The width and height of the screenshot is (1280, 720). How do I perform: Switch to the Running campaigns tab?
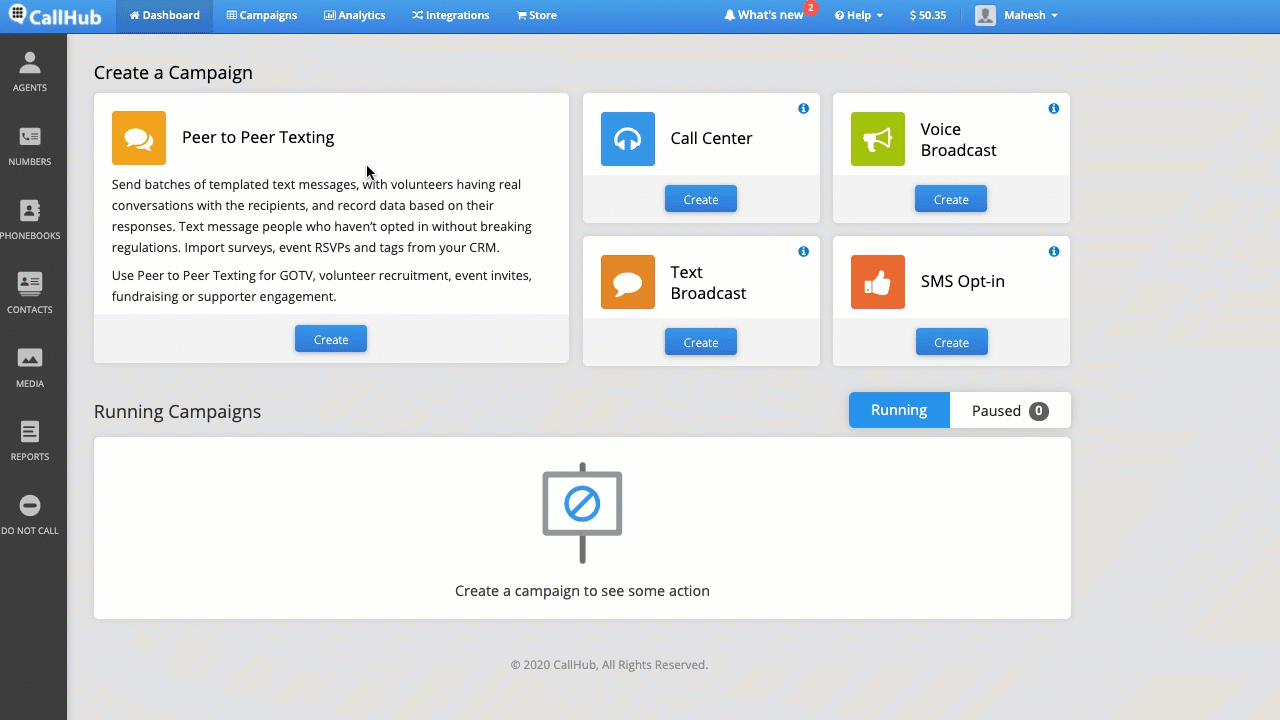tap(899, 410)
